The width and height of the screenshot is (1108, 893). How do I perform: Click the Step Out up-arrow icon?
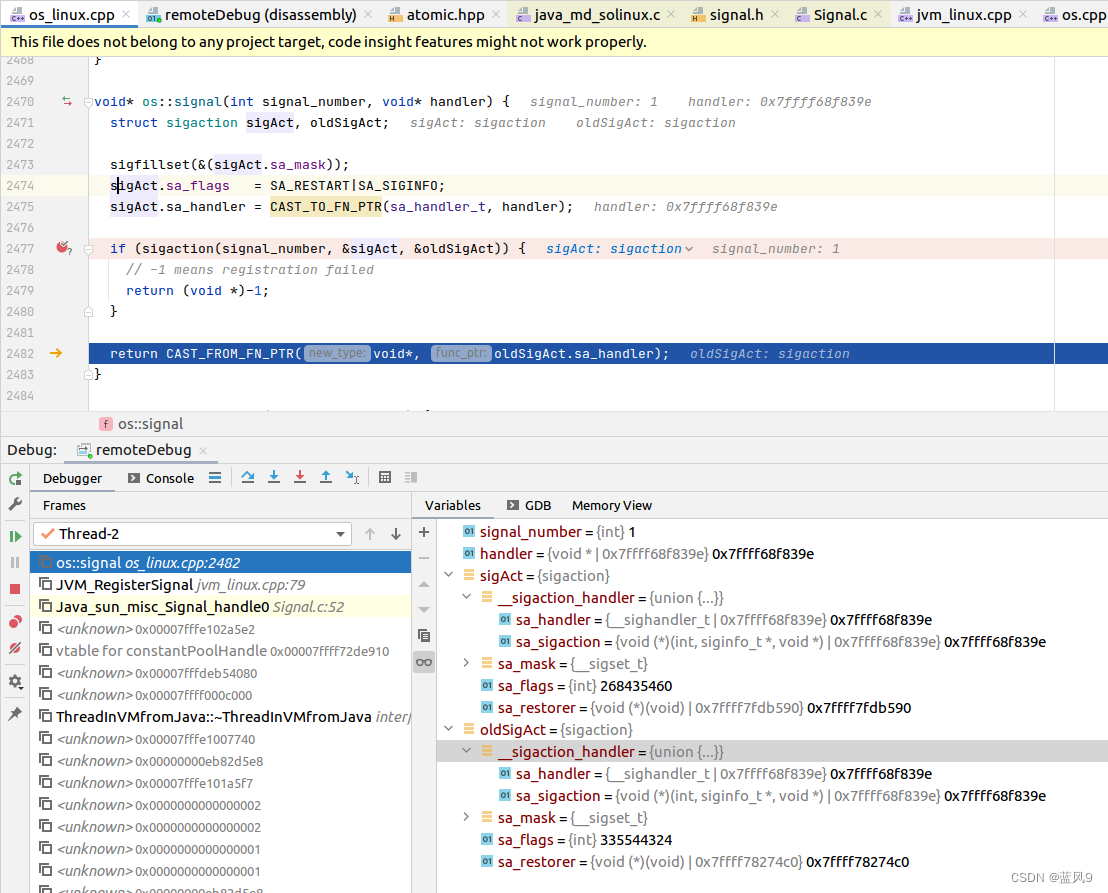coord(326,478)
